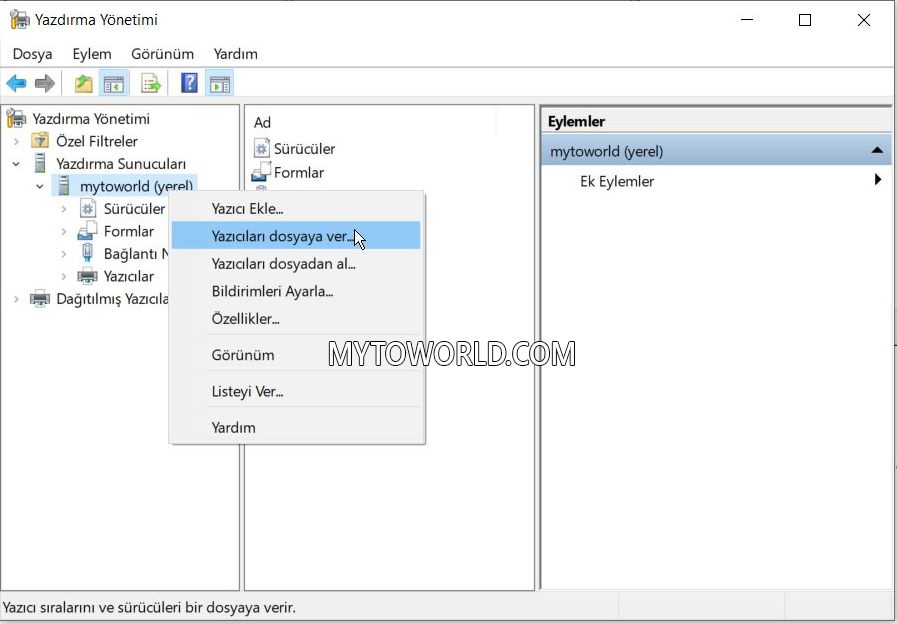Toggle the show/hide console tree icon
Image resolution: width=897 pixels, height=624 pixels.
tap(114, 84)
